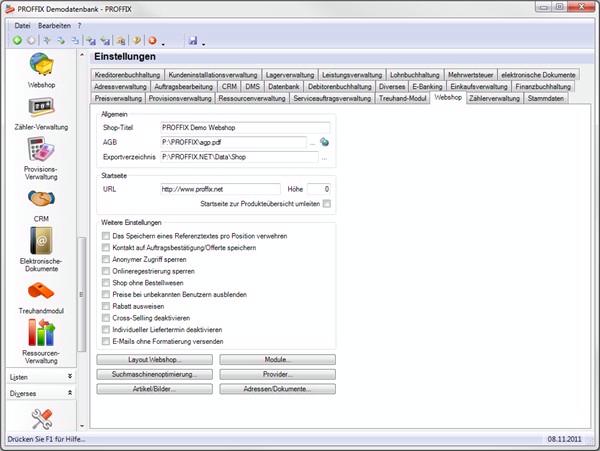Check E-Mails ohne Formatierung versenden
Screen dimensions: 600x451
click(106, 341)
